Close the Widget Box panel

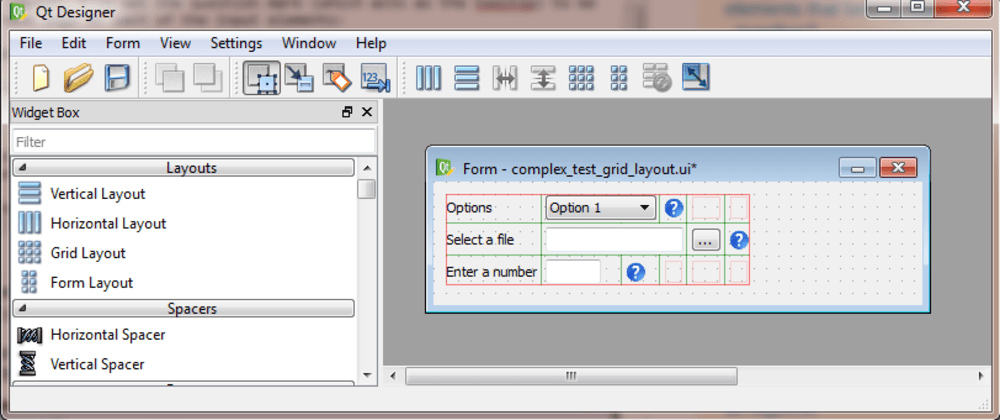pyautogui.click(x=367, y=112)
